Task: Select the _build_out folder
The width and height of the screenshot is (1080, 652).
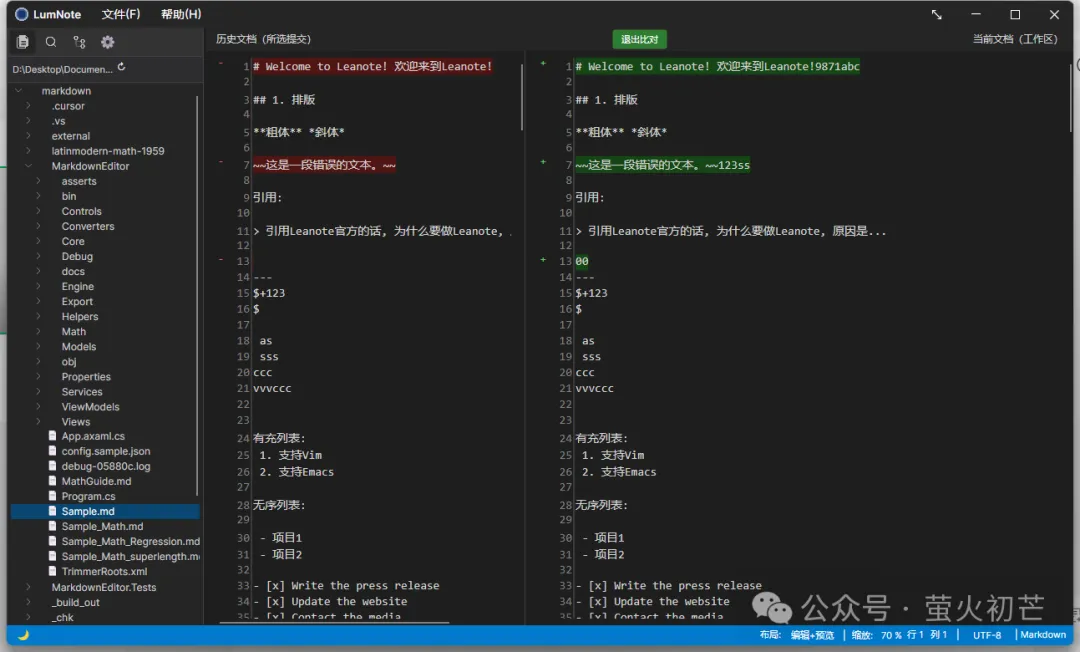Action: (x=76, y=602)
